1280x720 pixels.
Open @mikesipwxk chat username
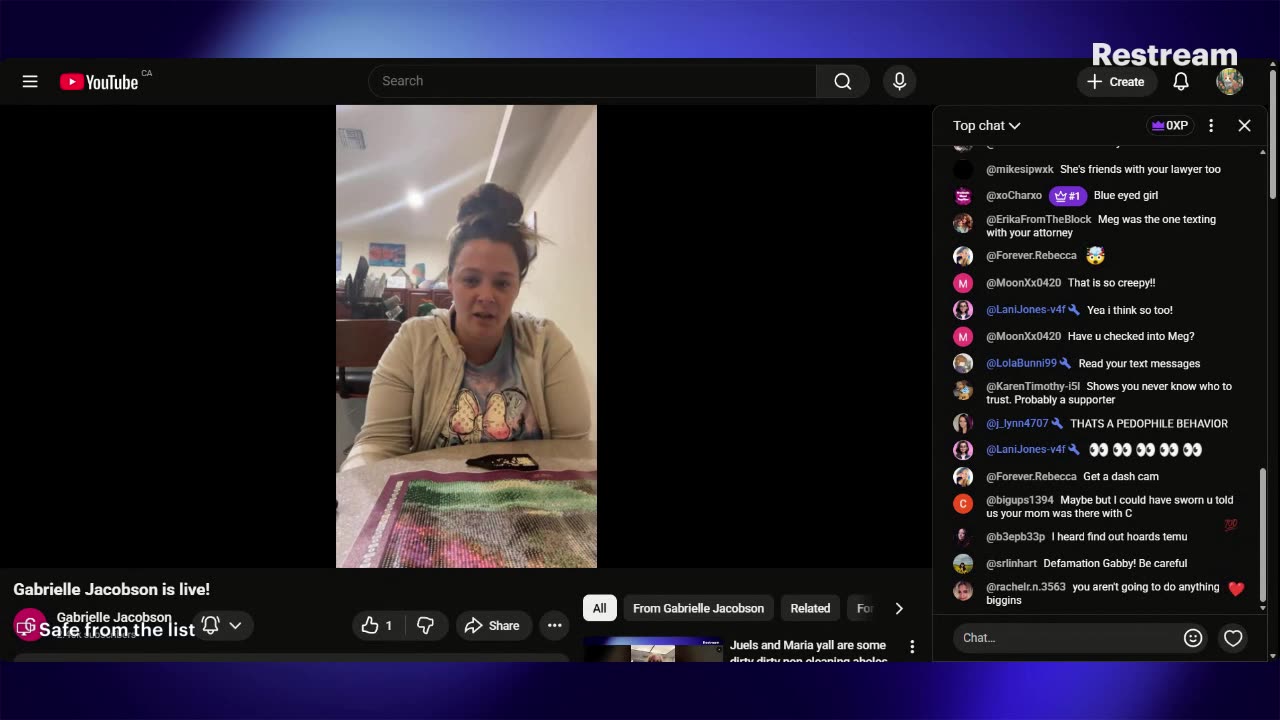(x=1019, y=169)
